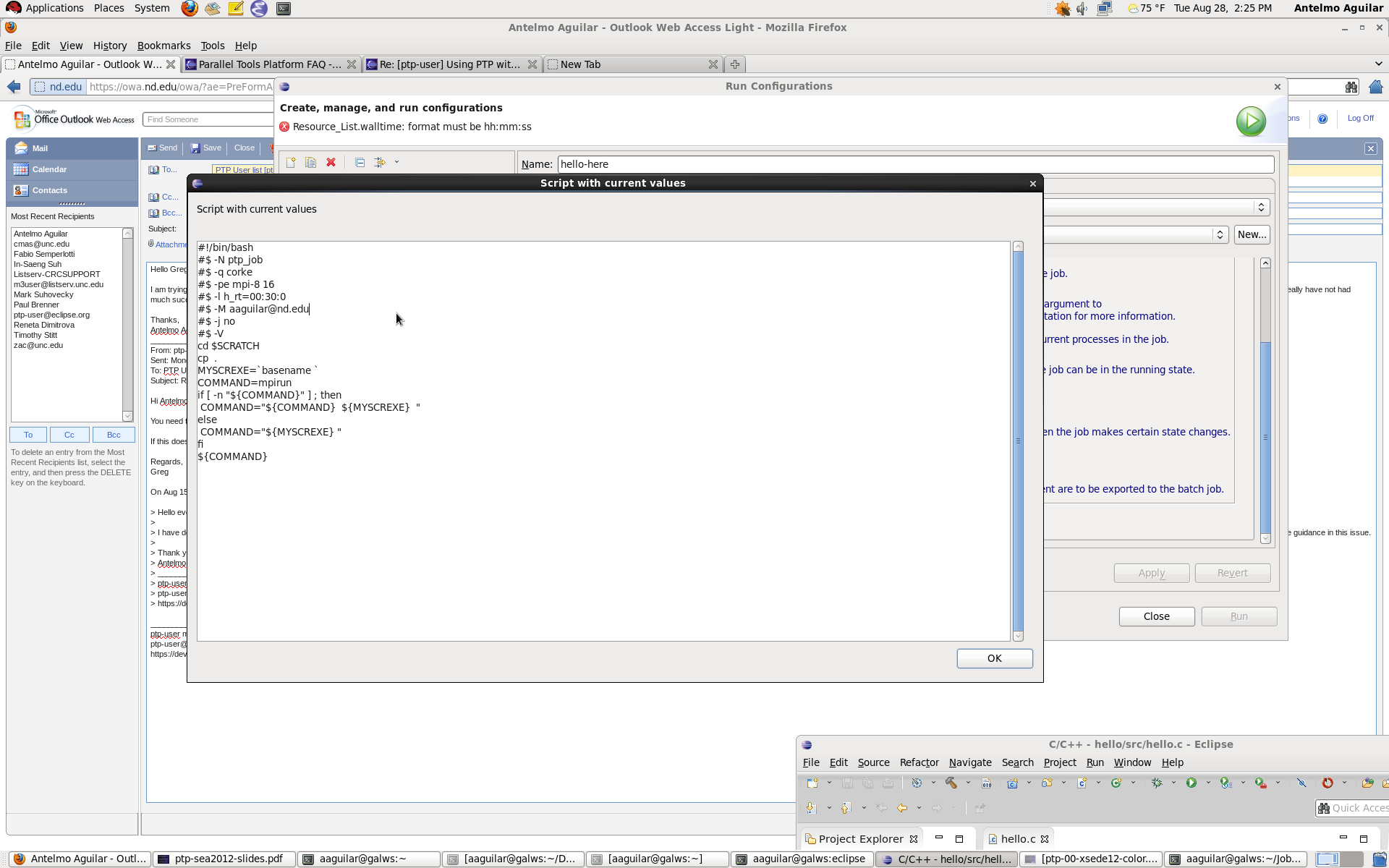This screenshot has width=1389, height=868.
Task: Click the Outlook help question mark icon
Action: (1322, 119)
